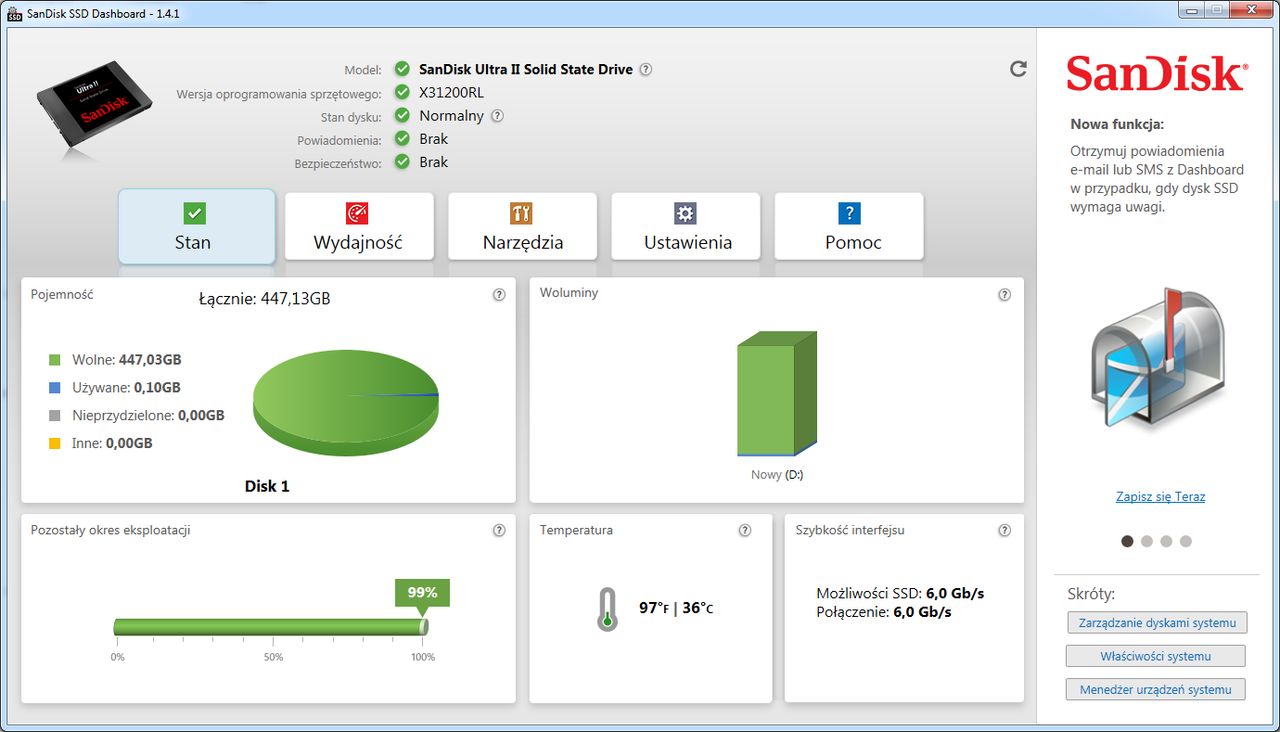Click the SSD drive image
The image size is (1280, 732).
[x=93, y=105]
